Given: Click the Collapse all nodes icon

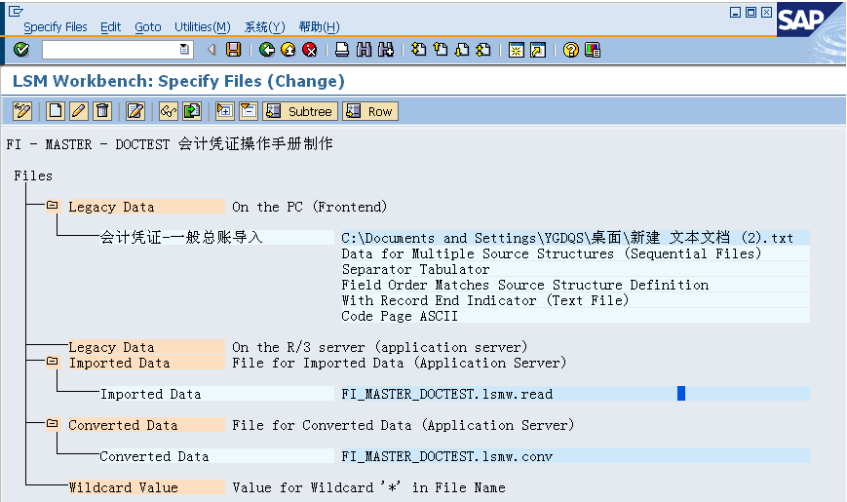Looking at the screenshot, I should (248, 111).
